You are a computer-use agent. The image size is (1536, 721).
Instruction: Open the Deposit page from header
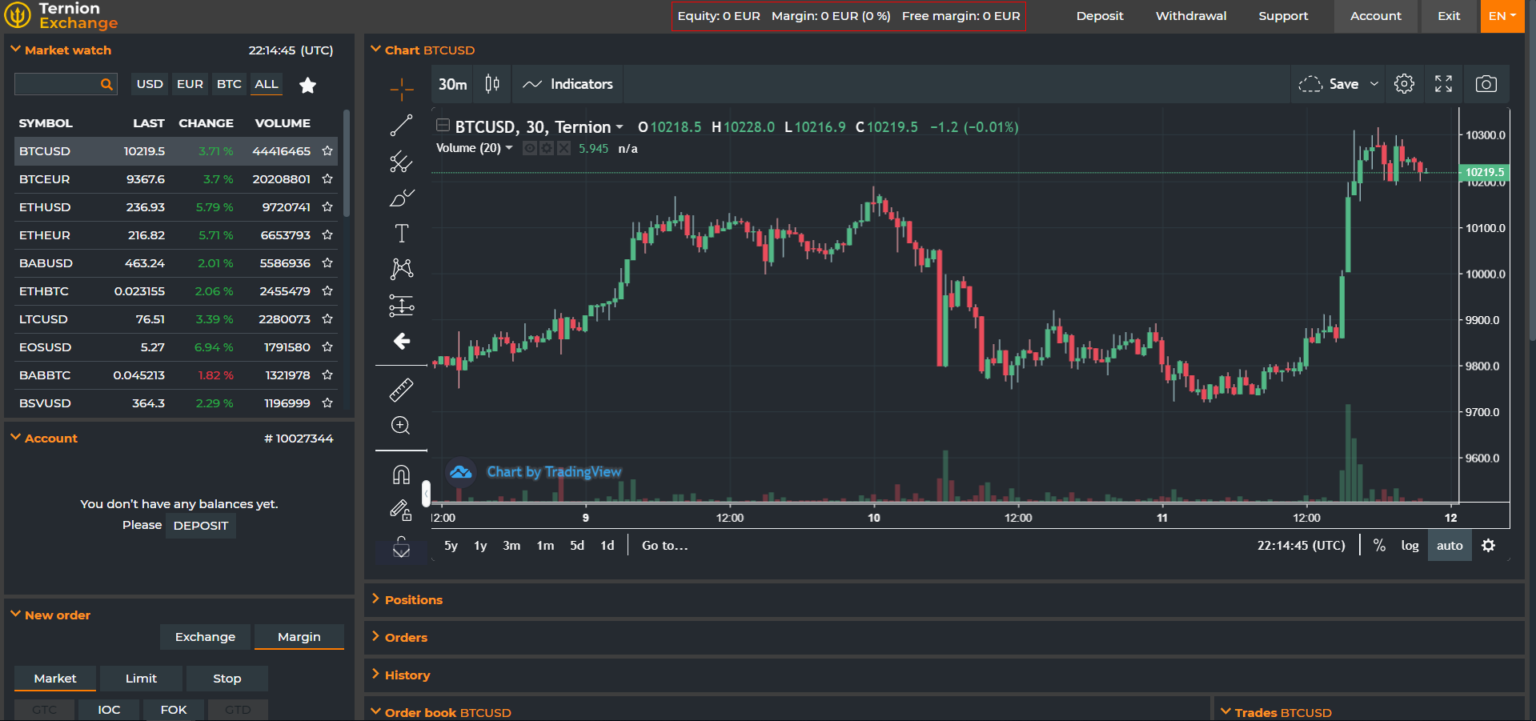(x=1100, y=16)
